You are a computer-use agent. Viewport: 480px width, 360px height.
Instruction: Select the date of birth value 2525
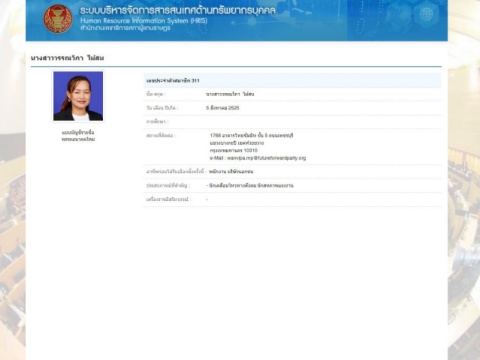[x=222, y=108]
